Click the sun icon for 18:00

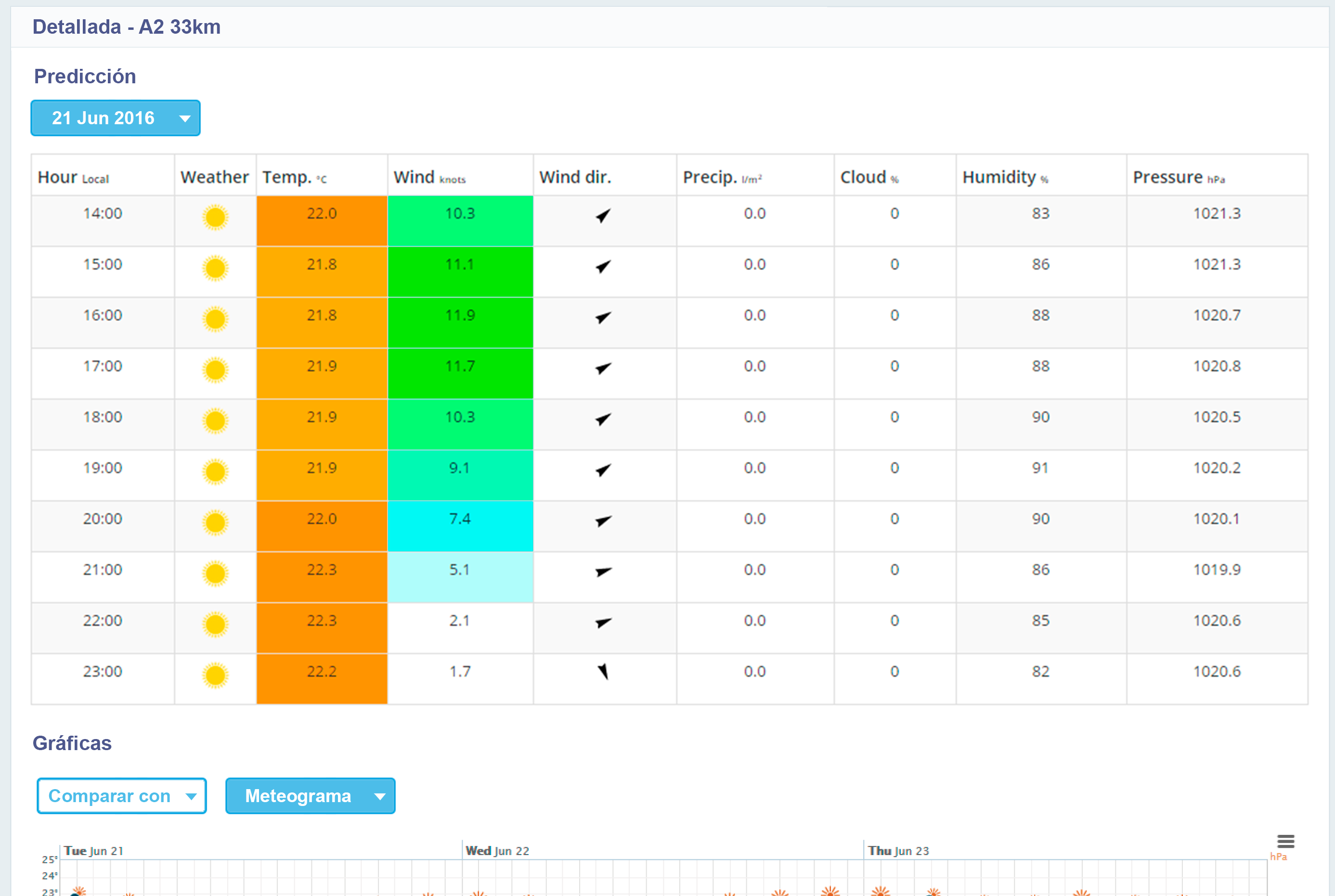point(215,421)
